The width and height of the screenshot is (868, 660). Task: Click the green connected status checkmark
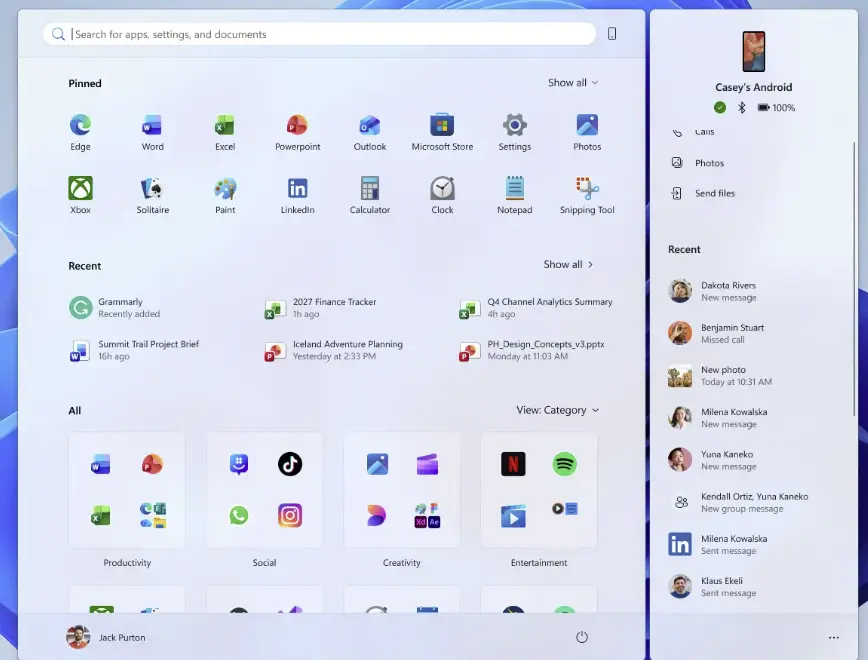[x=720, y=107]
